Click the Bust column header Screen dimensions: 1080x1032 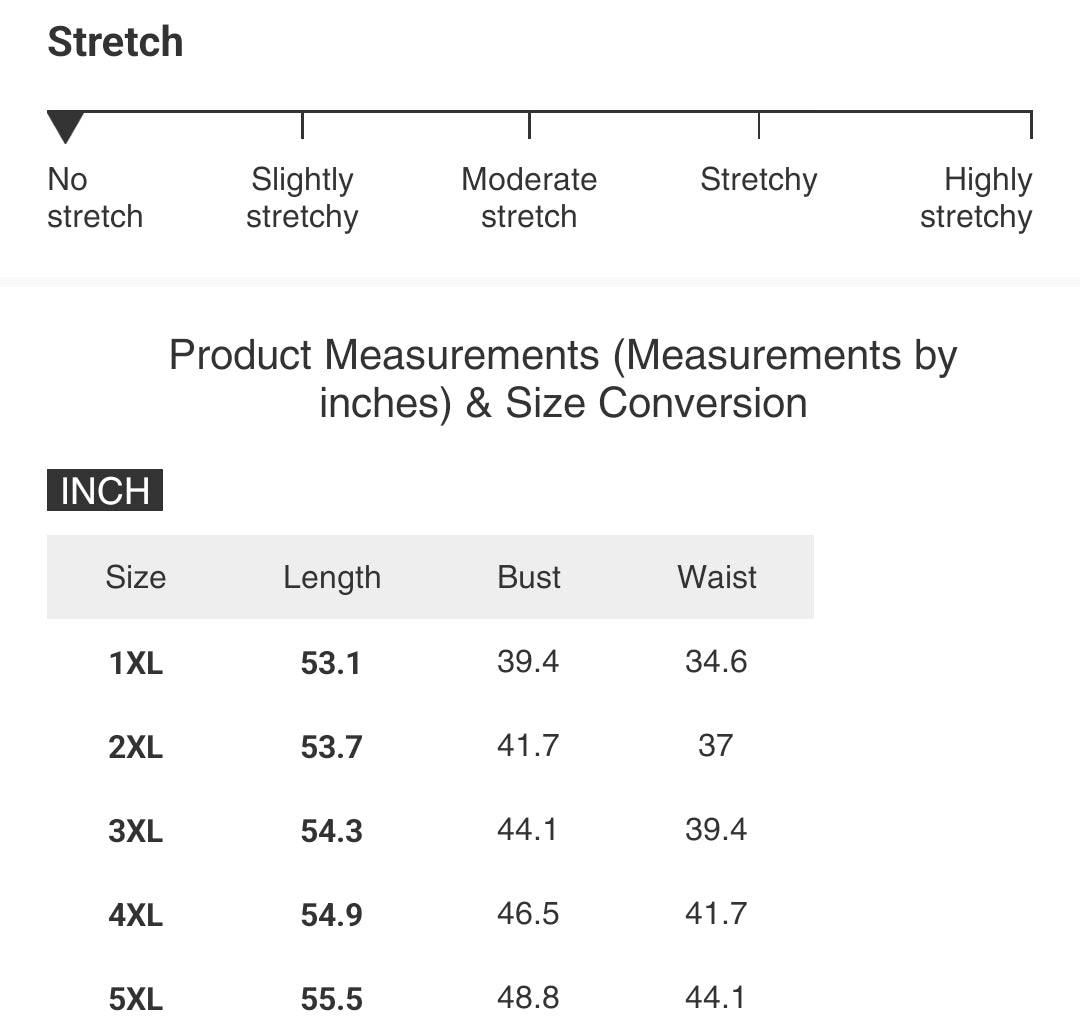pyautogui.click(x=529, y=577)
